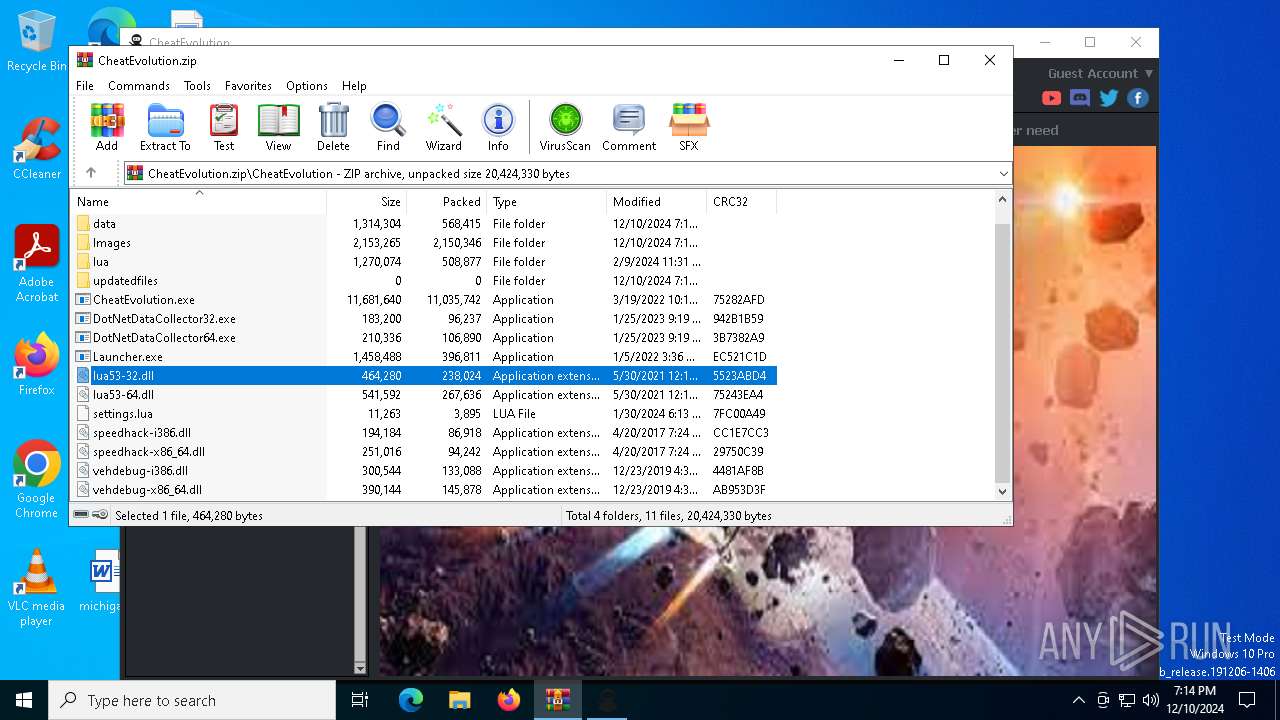Click Discord icon in background window
This screenshot has width=1280, height=720.
1080,98
